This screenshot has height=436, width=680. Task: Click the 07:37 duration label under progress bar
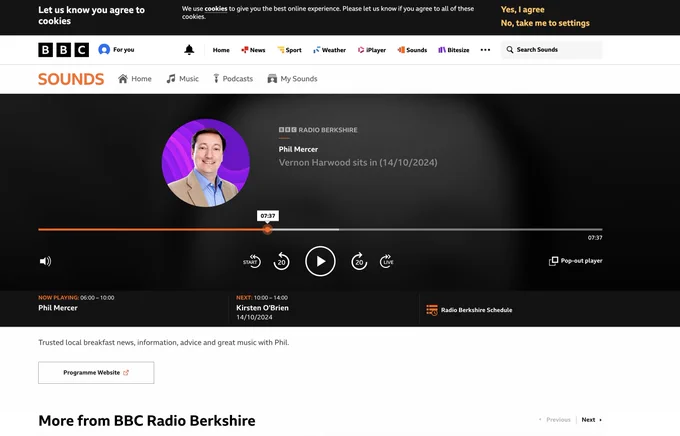[x=595, y=238]
